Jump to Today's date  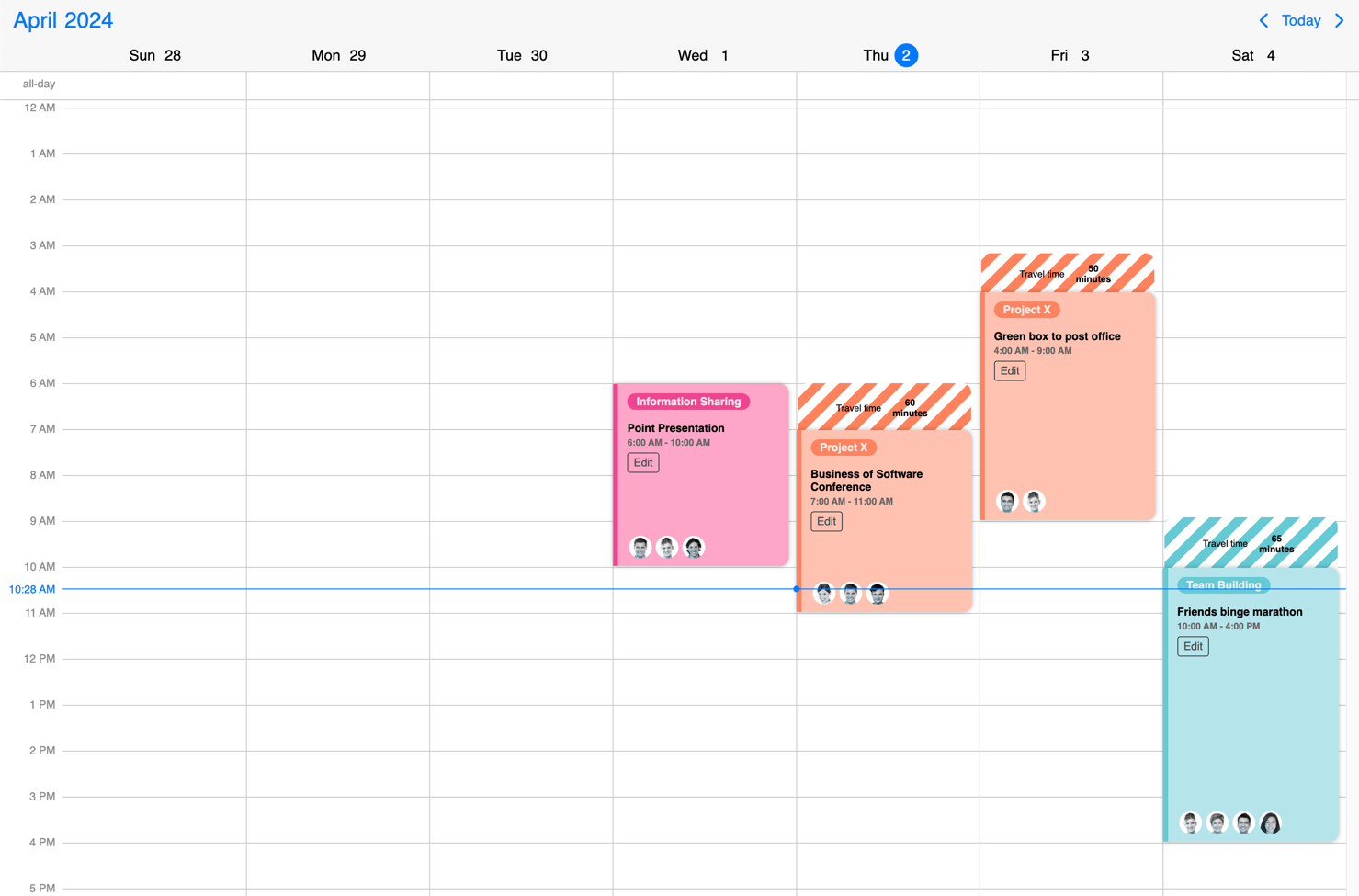tap(1301, 20)
